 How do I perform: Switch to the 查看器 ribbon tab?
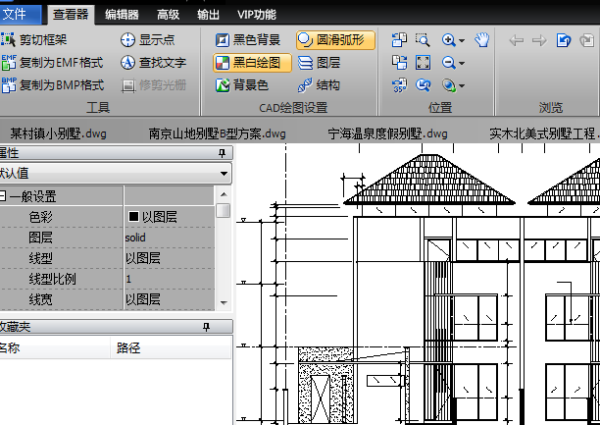71,15
